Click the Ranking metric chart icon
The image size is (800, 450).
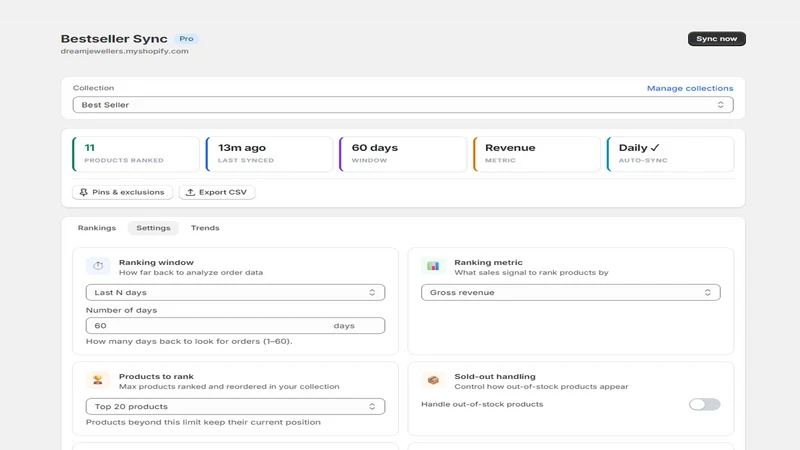tap(433, 266)
